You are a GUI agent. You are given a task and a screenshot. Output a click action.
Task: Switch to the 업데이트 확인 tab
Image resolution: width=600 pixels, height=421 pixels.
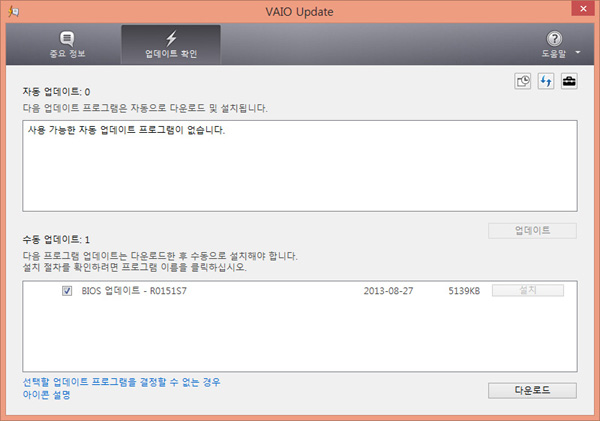(171, 44)
